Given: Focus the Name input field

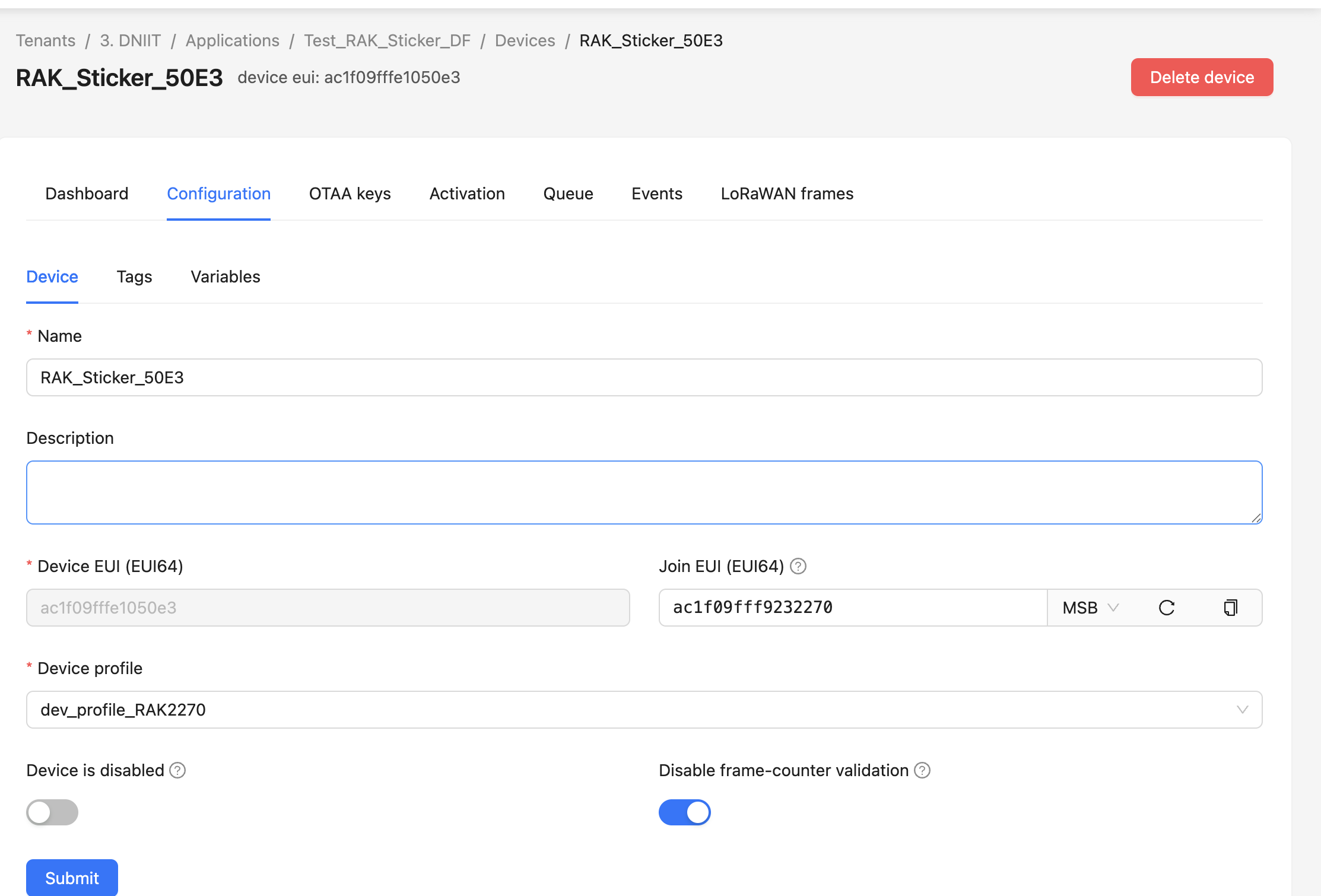Looking at the screenshot, I should (x=644, y=377).
